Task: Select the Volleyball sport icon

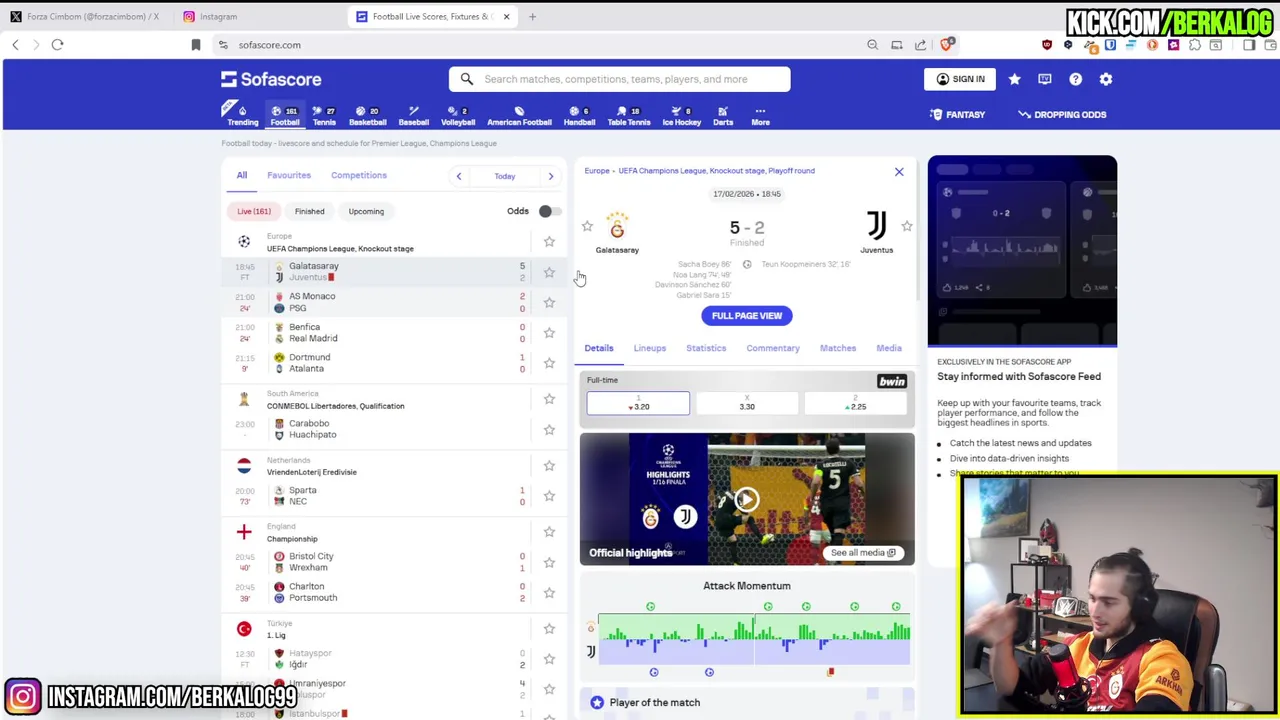Action: pyautogui.click(x=458, y=115)
